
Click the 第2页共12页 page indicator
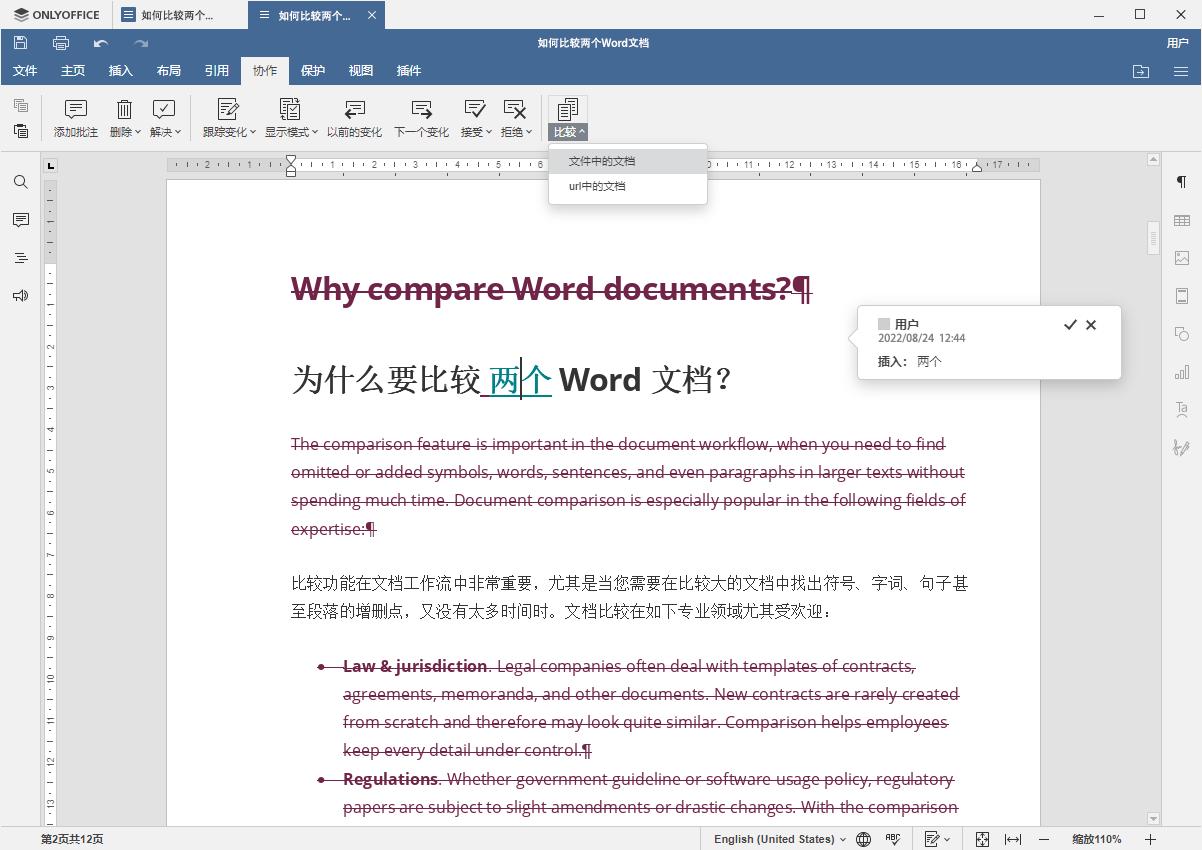click(70, 839)
